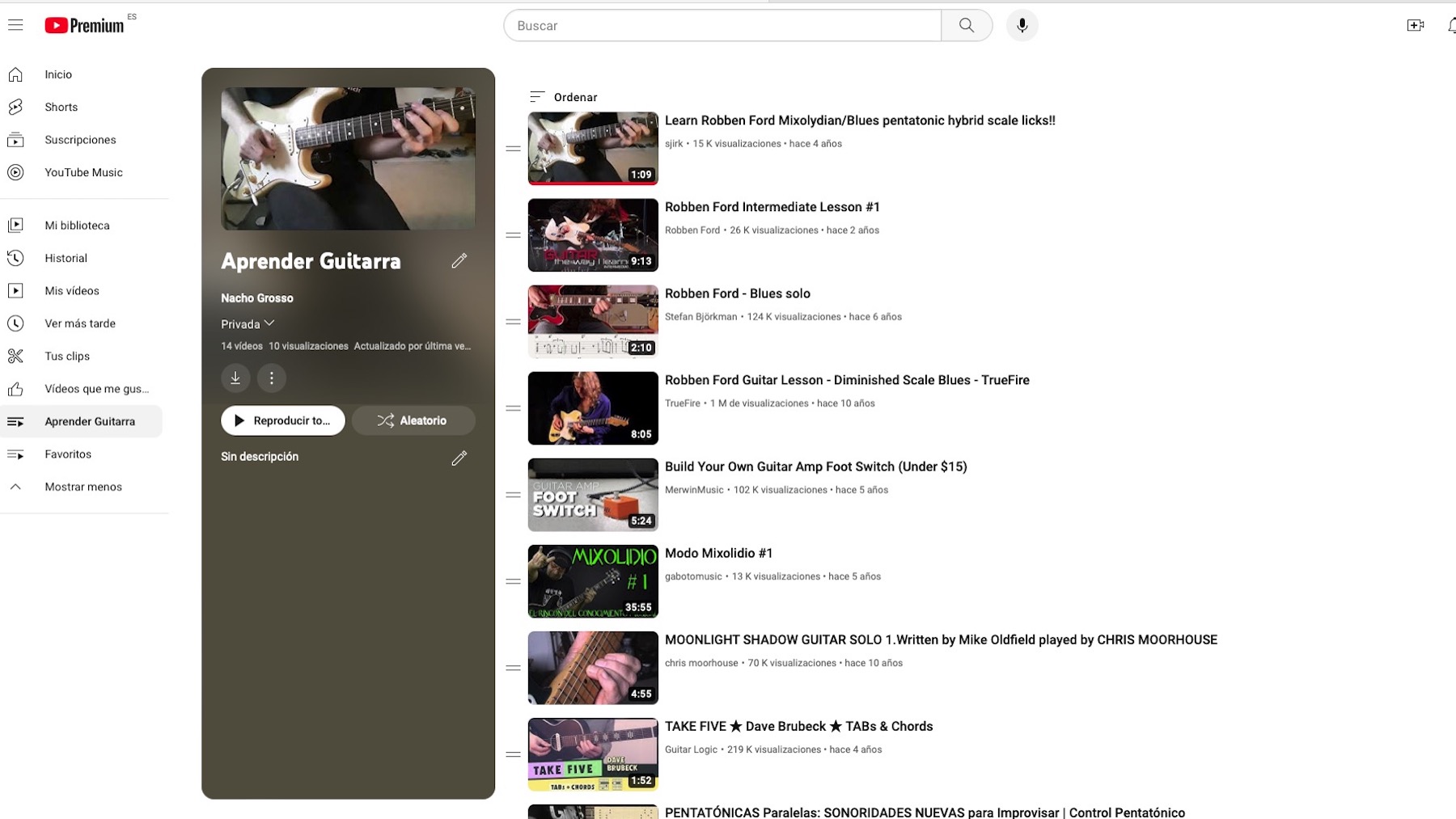Open the TrueFire lesson 8:05 thumbnail
The width and height of the screenshot is (1456, 819).
(x=593, y=408)
